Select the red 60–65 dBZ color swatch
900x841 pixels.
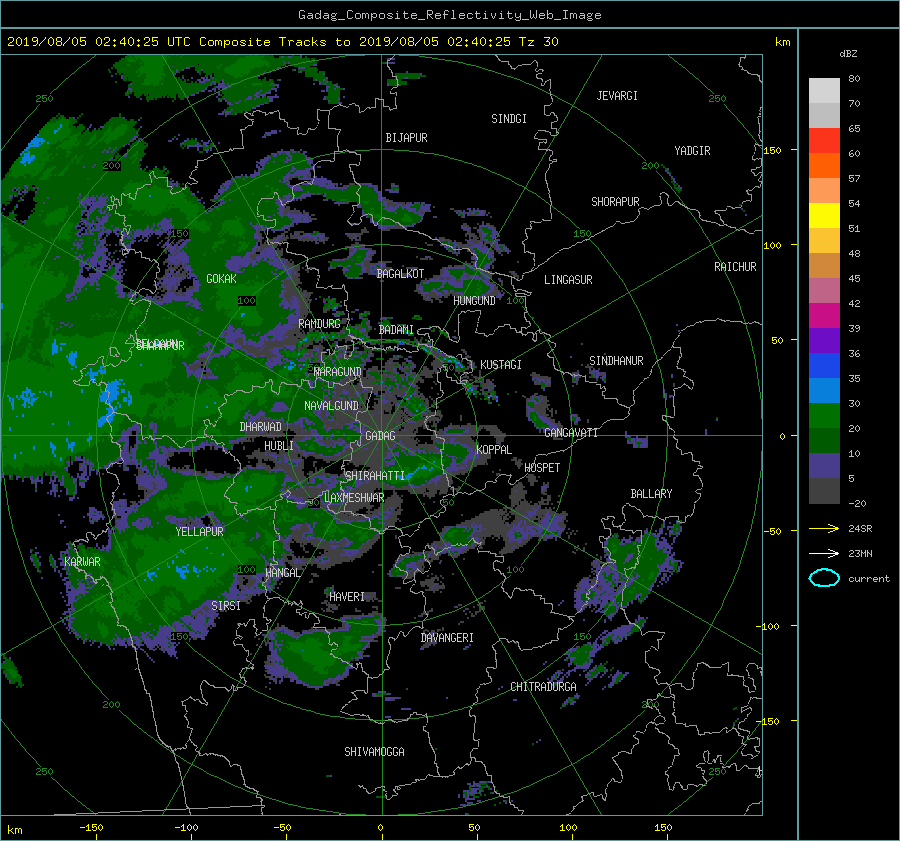[x=824, y=141]
